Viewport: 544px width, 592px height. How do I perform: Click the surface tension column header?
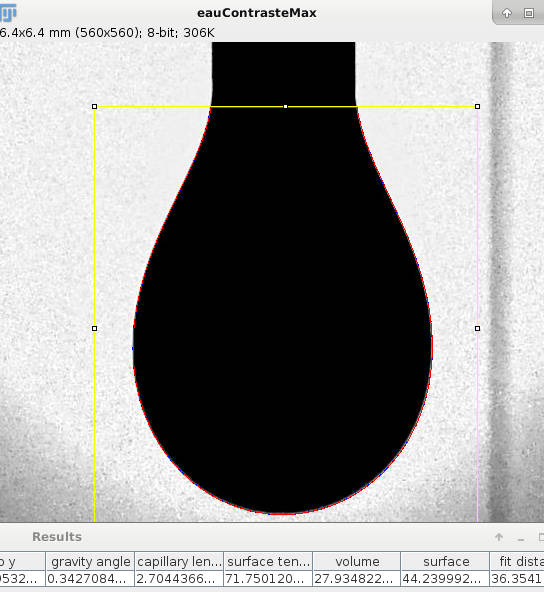268,561
